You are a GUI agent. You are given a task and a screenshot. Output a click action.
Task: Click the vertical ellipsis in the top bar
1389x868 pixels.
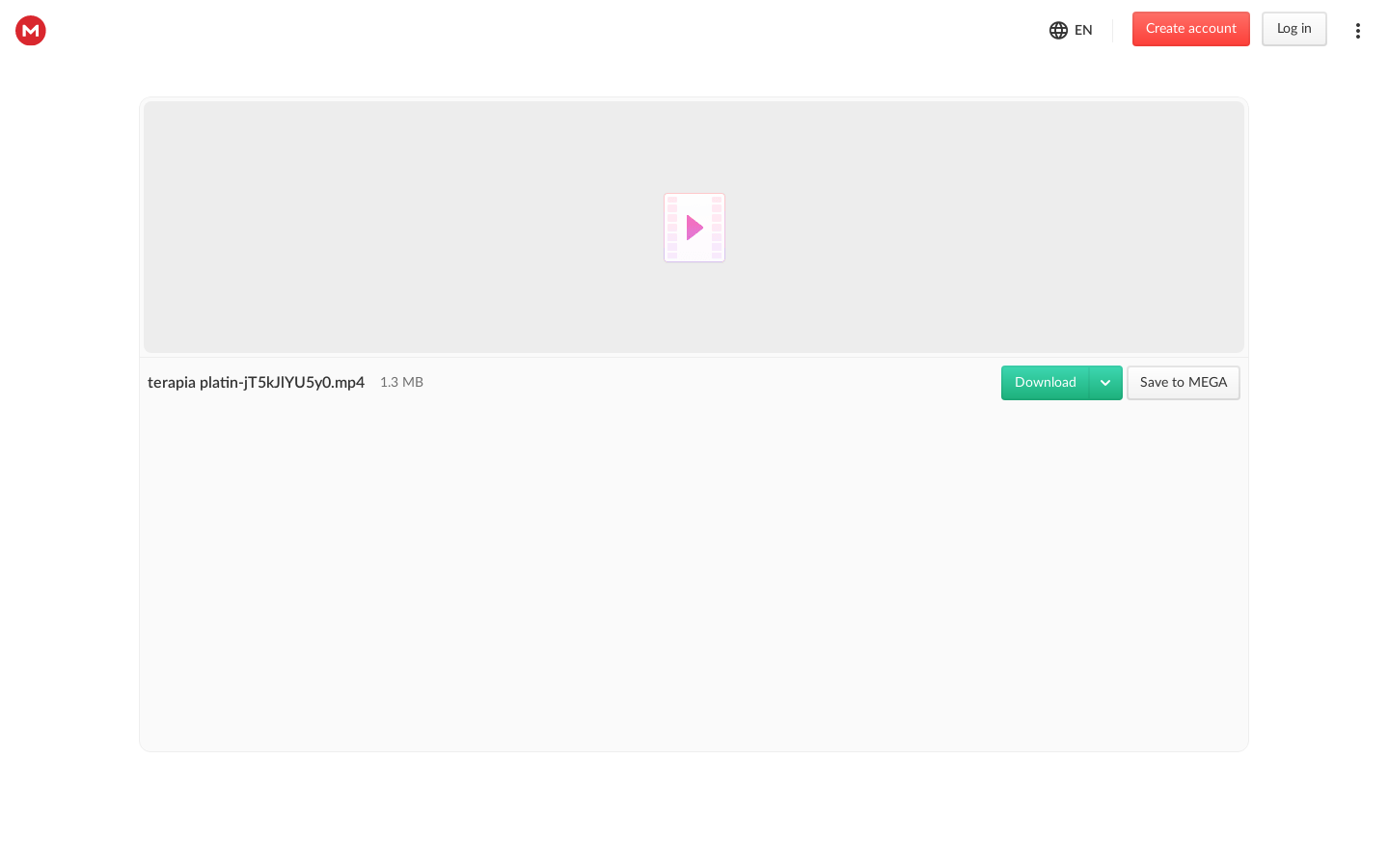(x=1357, y=31)
